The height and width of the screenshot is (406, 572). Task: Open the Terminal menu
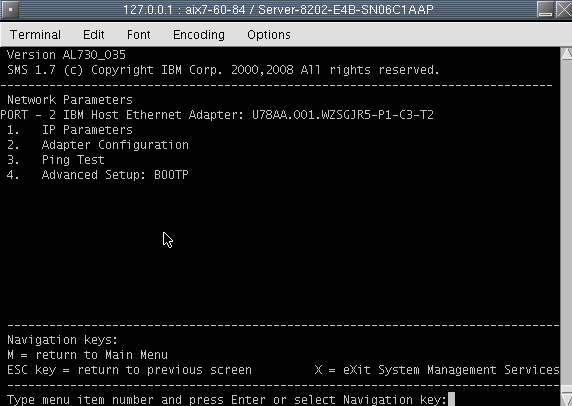point(35,35)
